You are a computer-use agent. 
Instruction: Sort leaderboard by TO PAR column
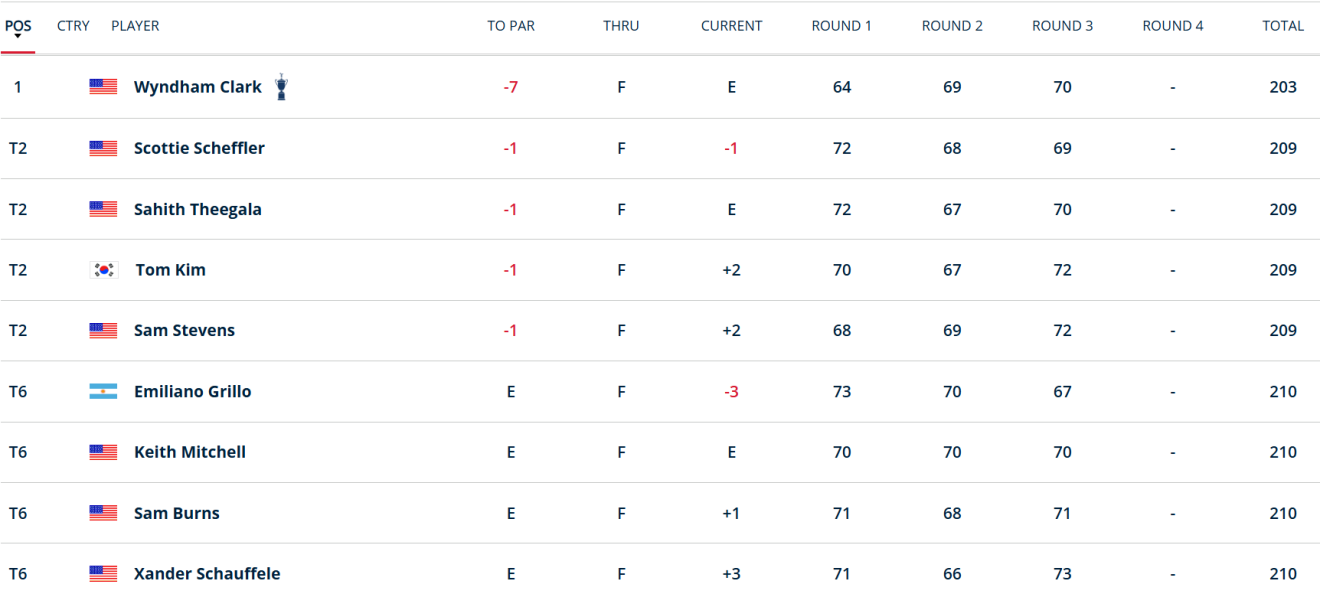[x=511, y=26]
